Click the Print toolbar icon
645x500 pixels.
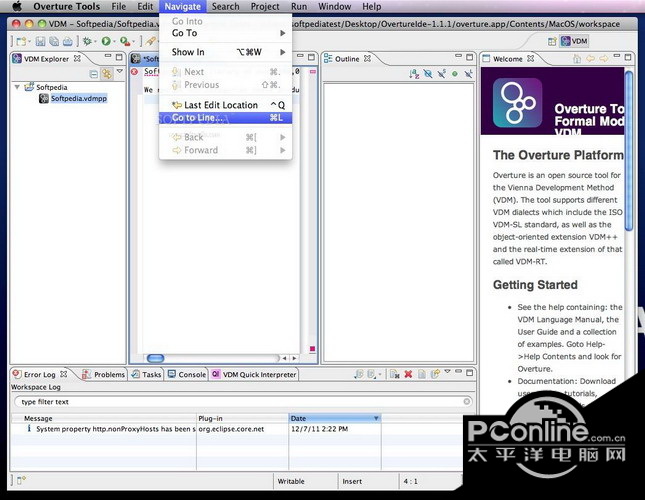tap(68, 41)
